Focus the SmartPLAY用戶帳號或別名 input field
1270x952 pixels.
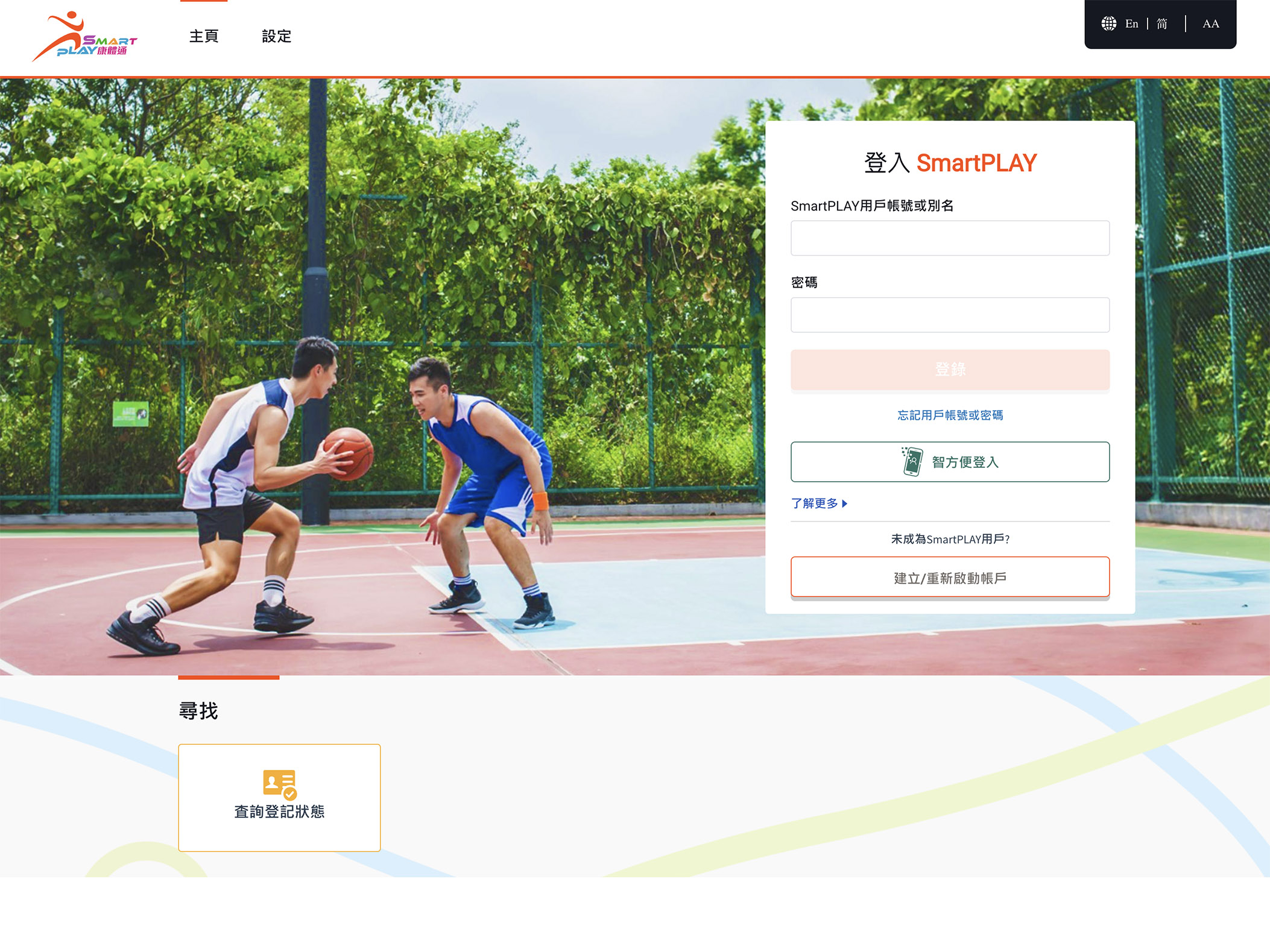tap(950, 238)
